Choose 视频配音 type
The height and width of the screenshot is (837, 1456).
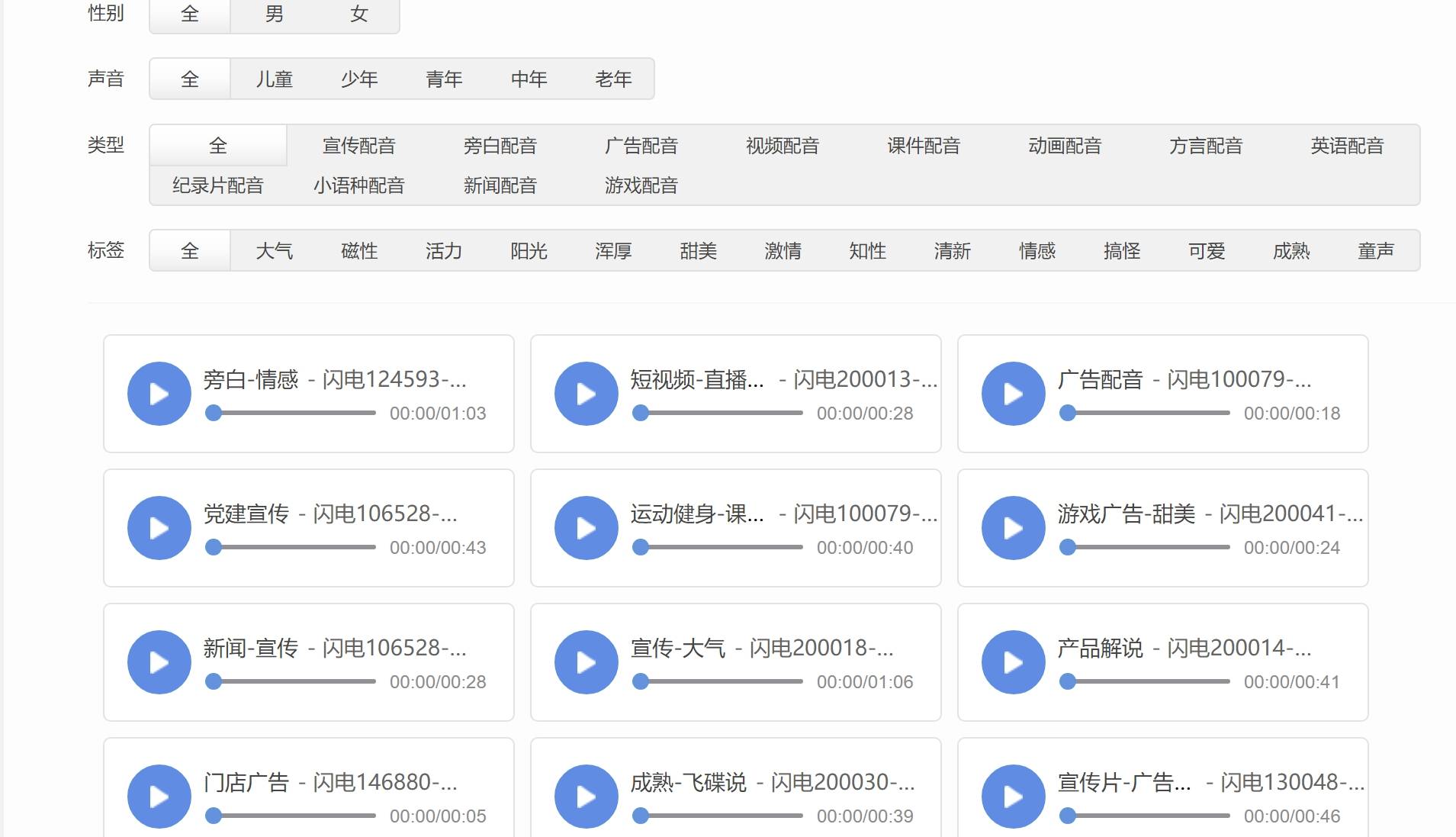(783, 145)
